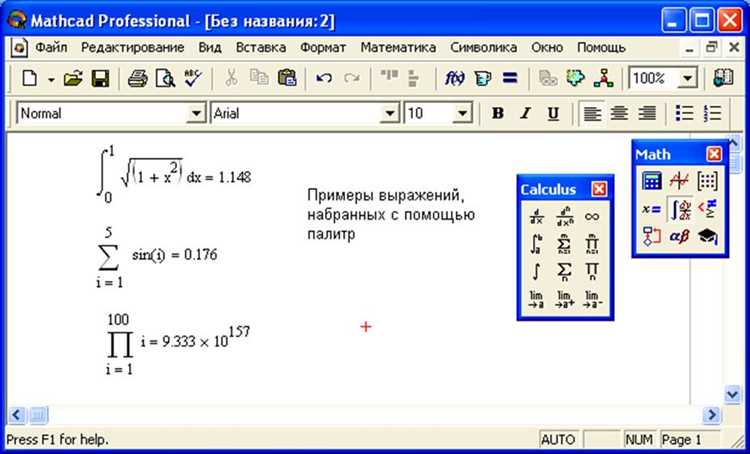Viewport: 750px width, 454px height.
Task: Expand the Normal style dropdown
Action: [196, 113]
